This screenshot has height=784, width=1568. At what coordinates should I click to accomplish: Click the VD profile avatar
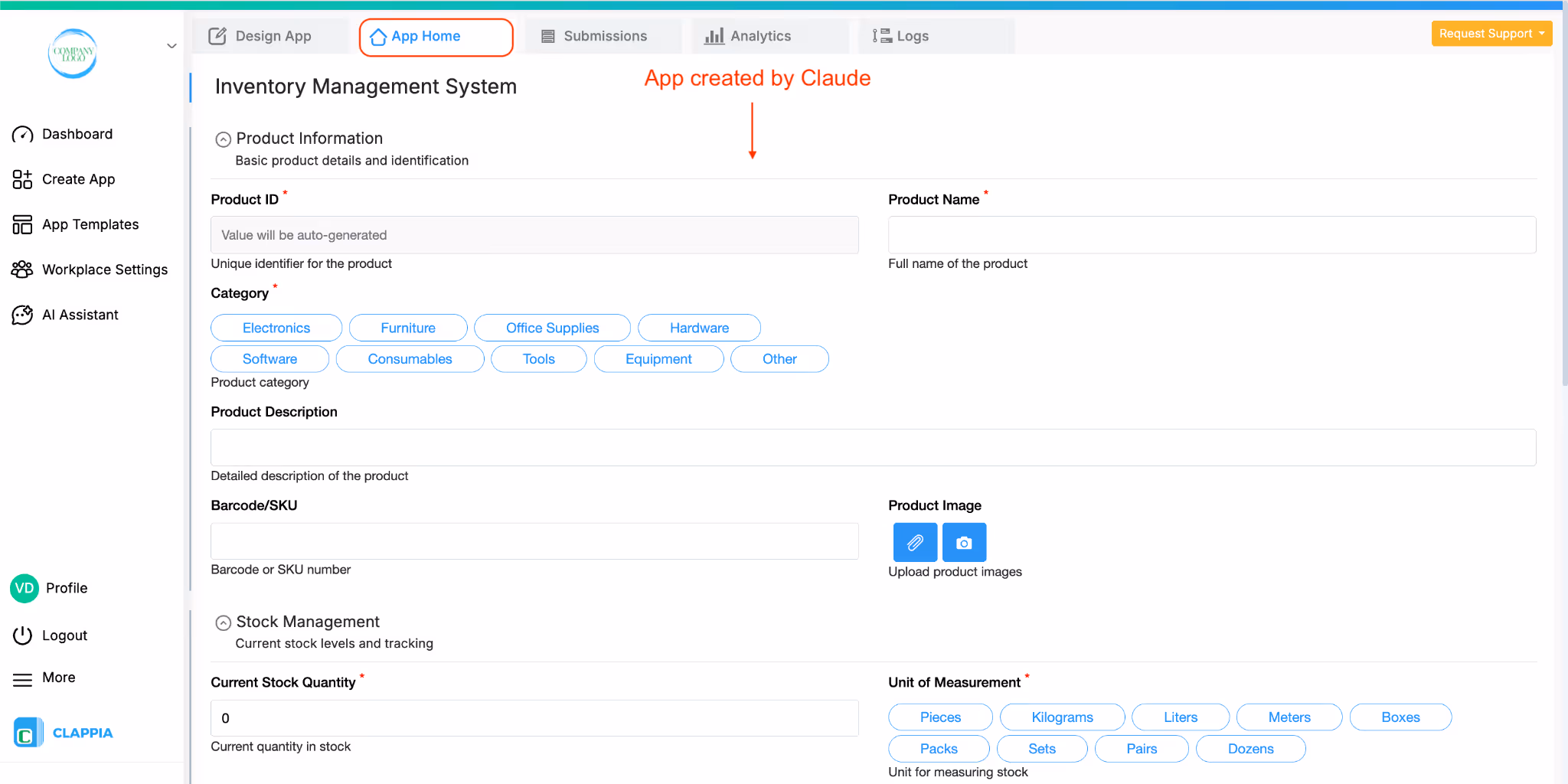pyautogui.click(x=24, y=588)
